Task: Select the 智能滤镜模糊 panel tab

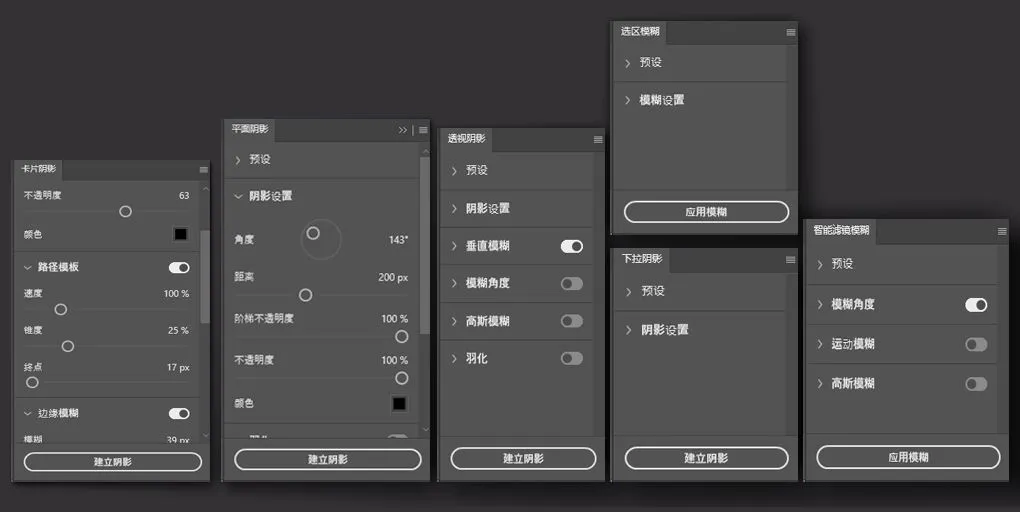Action: pos(841,230)
